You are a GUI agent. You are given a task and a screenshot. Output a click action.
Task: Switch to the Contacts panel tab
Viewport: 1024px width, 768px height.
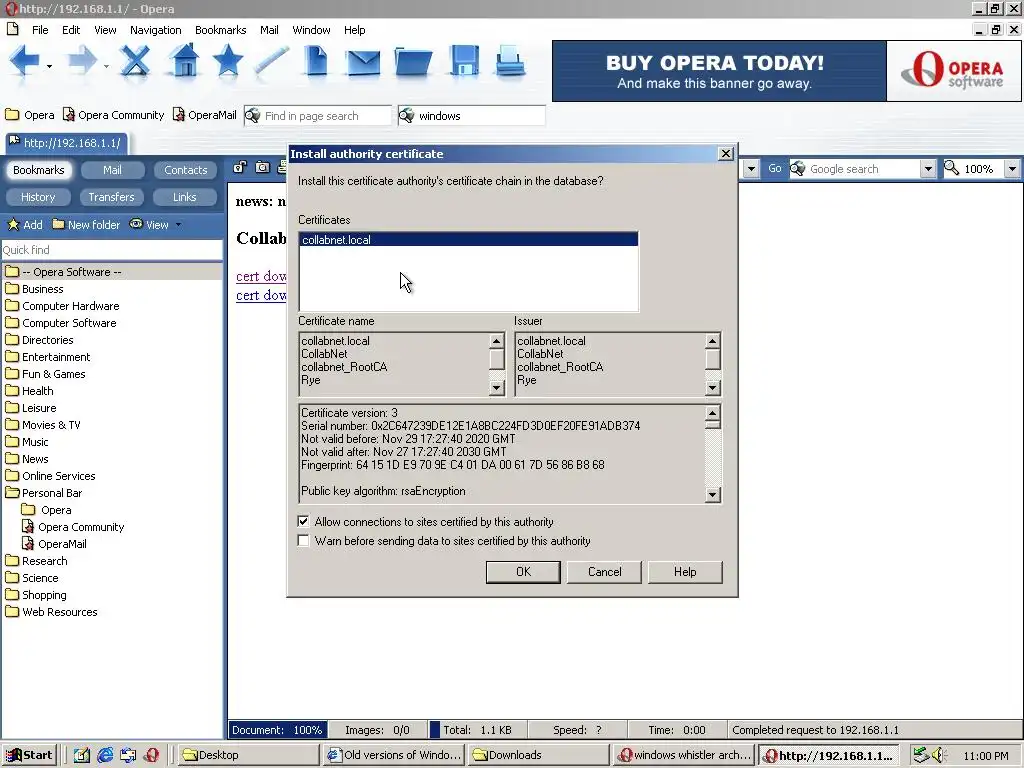(185, 170)
